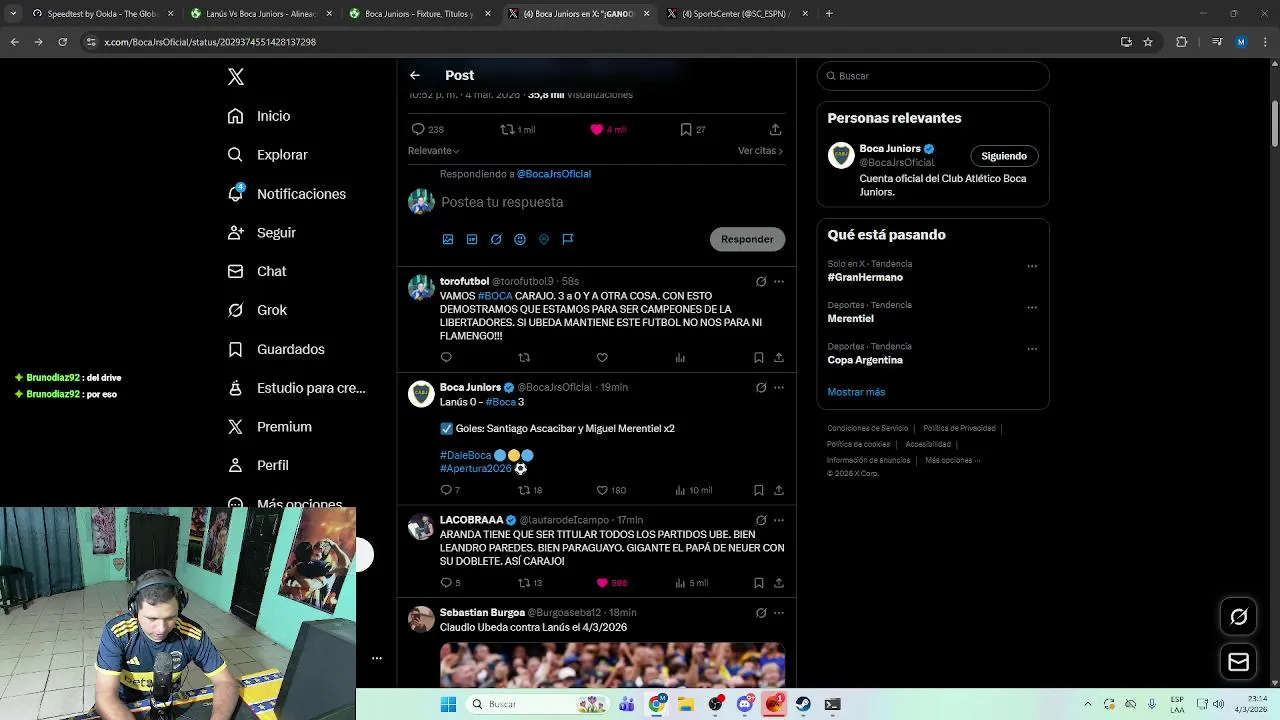
Task: Open more options on torofutbol post
Action: pos(779,282)
